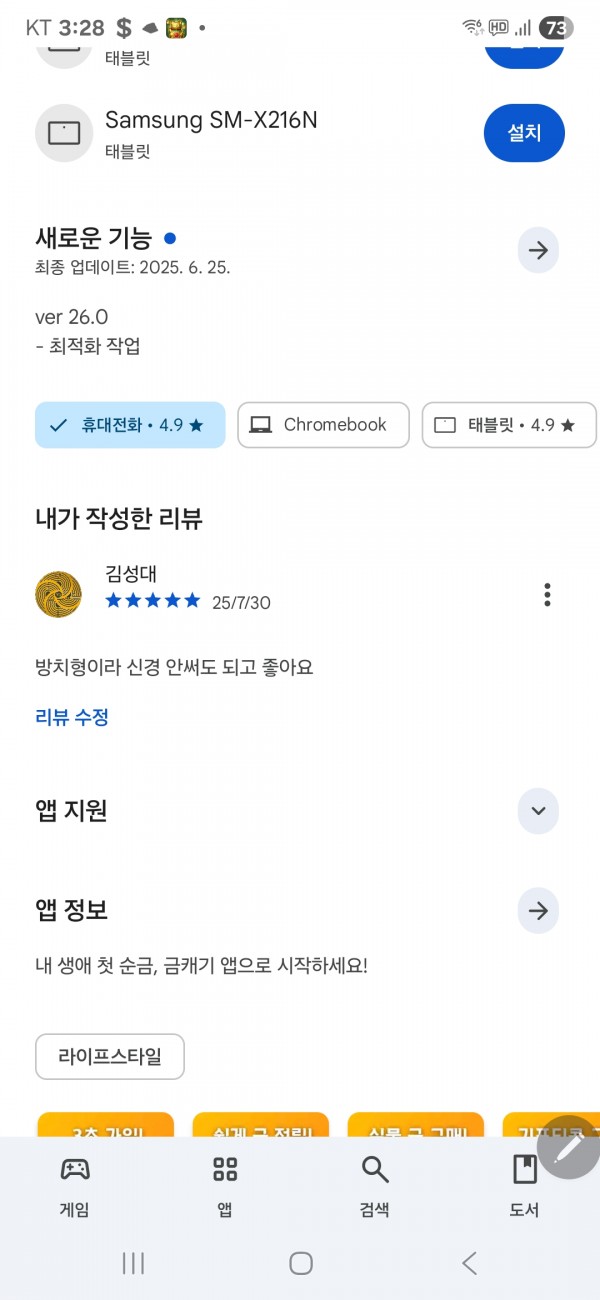Tap the 검색 magnifier icon

[375, 1169]
